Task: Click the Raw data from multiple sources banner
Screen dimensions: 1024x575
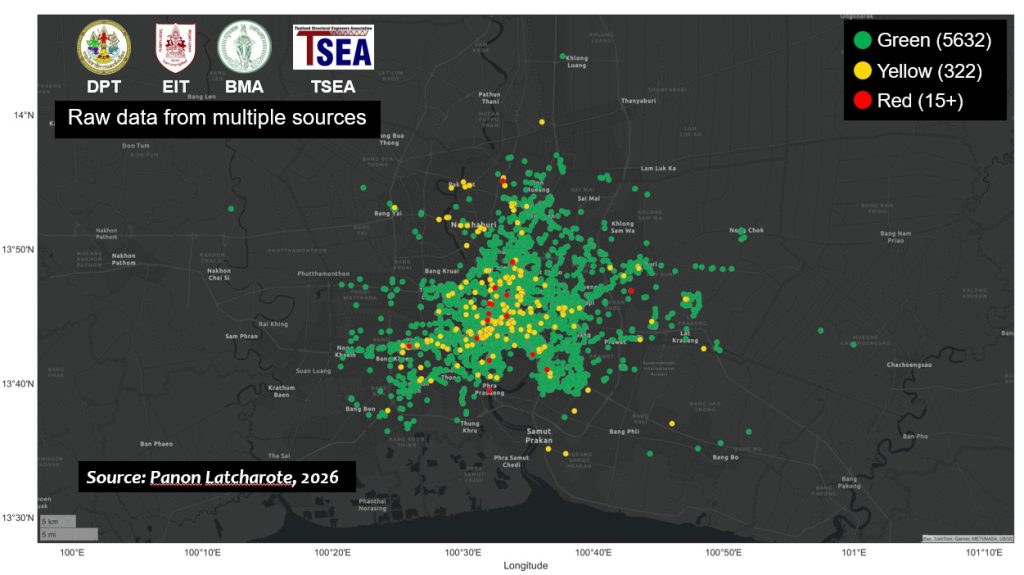Action: (217, 118)
